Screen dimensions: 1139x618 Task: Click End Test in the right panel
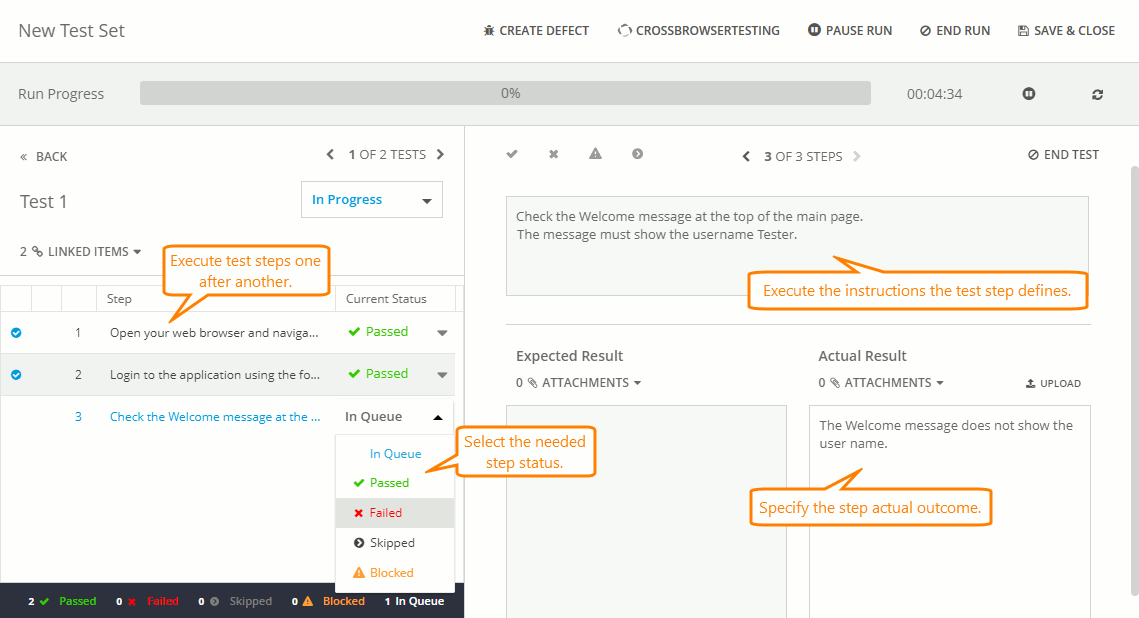point(1063,154)
